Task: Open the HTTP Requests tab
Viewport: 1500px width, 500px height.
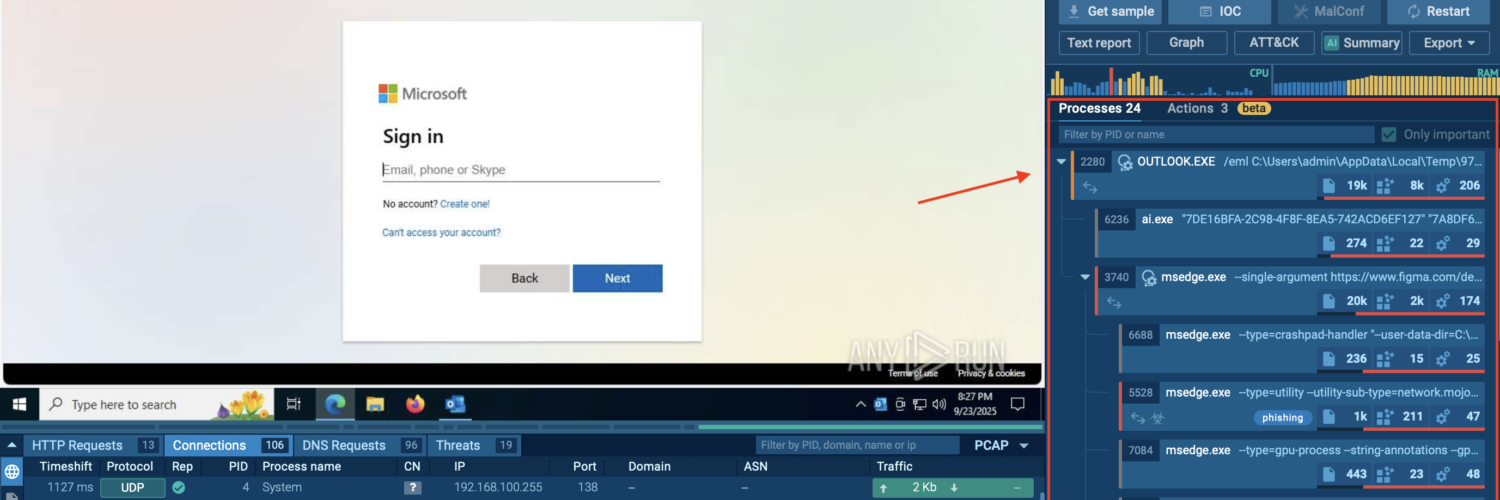Action: click(91, 445)
